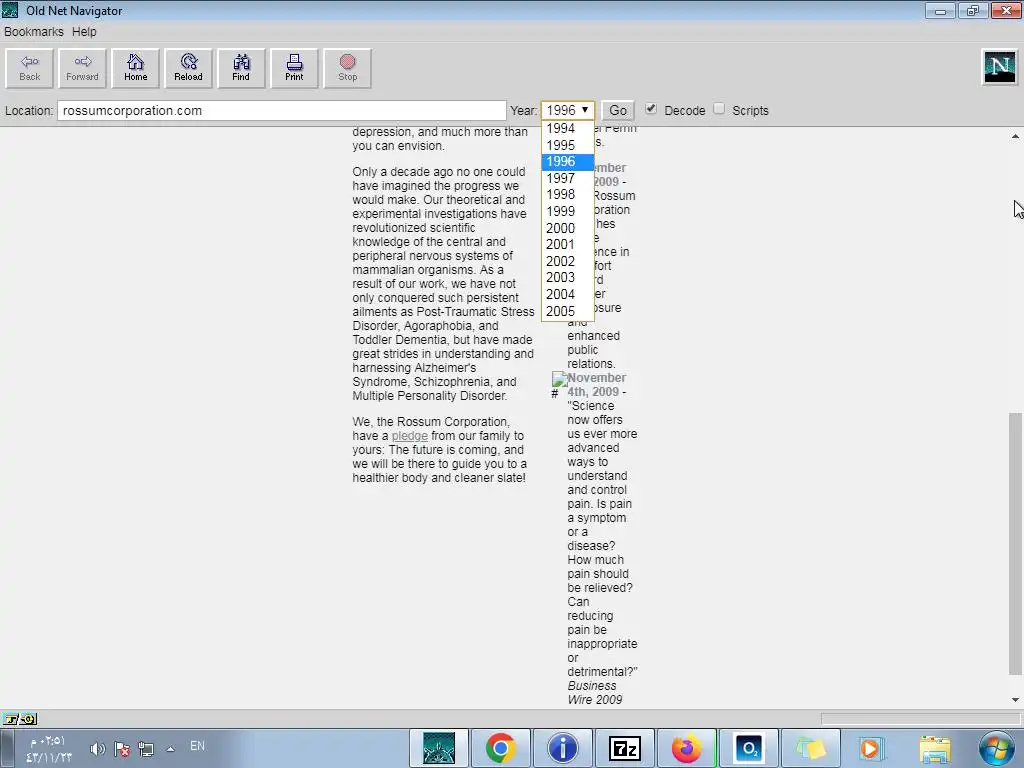Open the media player taskbar icon
Viewport: 1024px width, 768px height.
[x=870, y=748]
